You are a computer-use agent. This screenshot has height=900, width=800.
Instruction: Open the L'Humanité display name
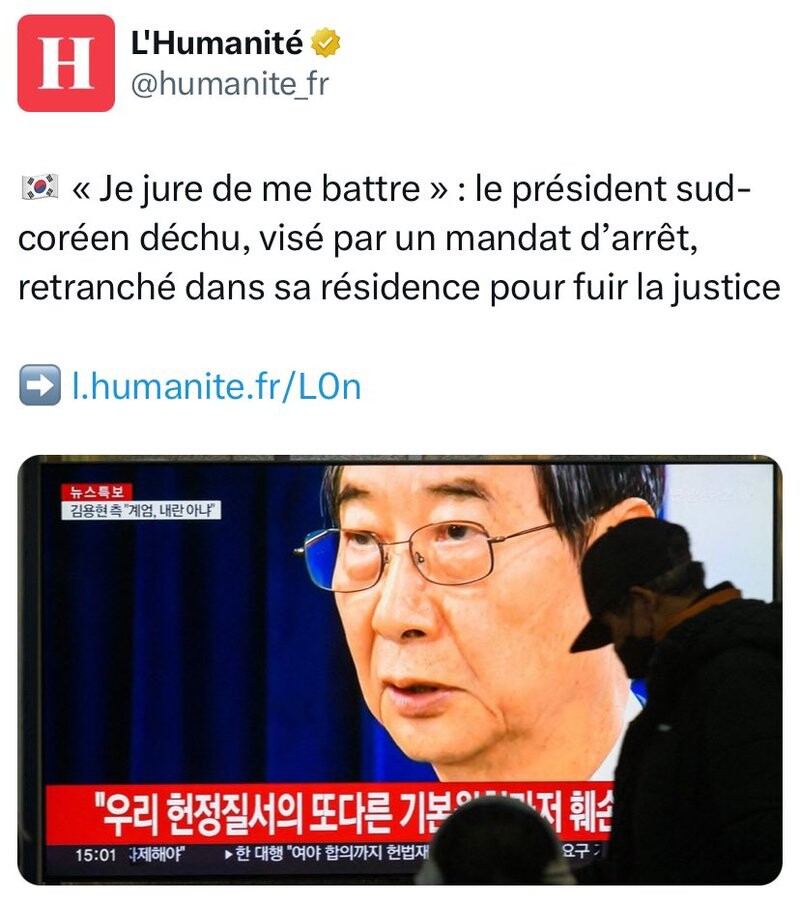pyautogui.click(x=216, y=42)
